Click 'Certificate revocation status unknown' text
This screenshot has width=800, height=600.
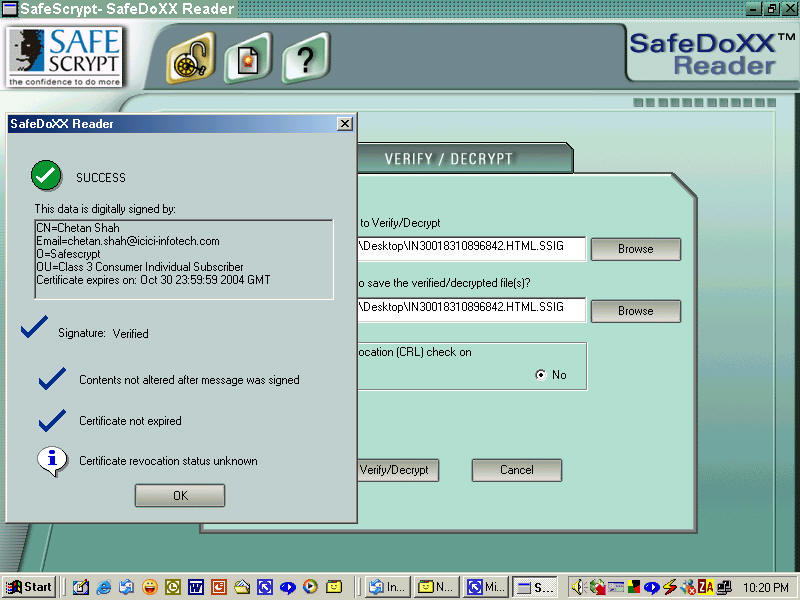(x=168, y=461)
